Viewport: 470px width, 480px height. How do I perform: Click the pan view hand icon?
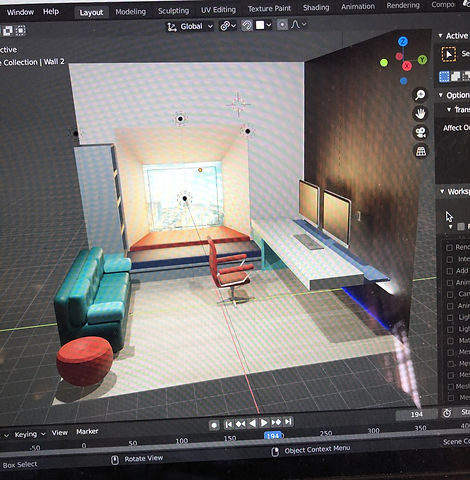(x=420, y=114)
